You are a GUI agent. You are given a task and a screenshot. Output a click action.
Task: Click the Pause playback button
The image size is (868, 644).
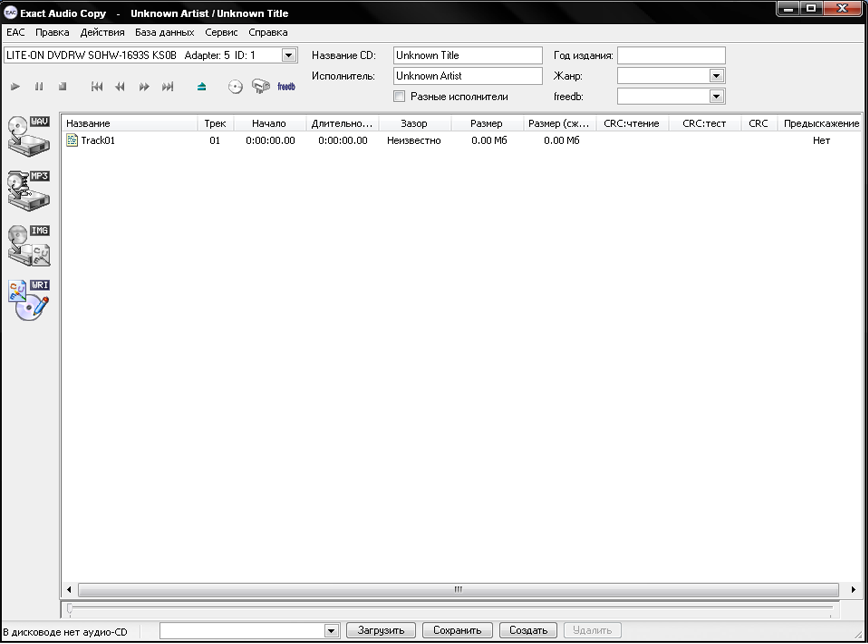pyautogui.click(x=39, y=86)
